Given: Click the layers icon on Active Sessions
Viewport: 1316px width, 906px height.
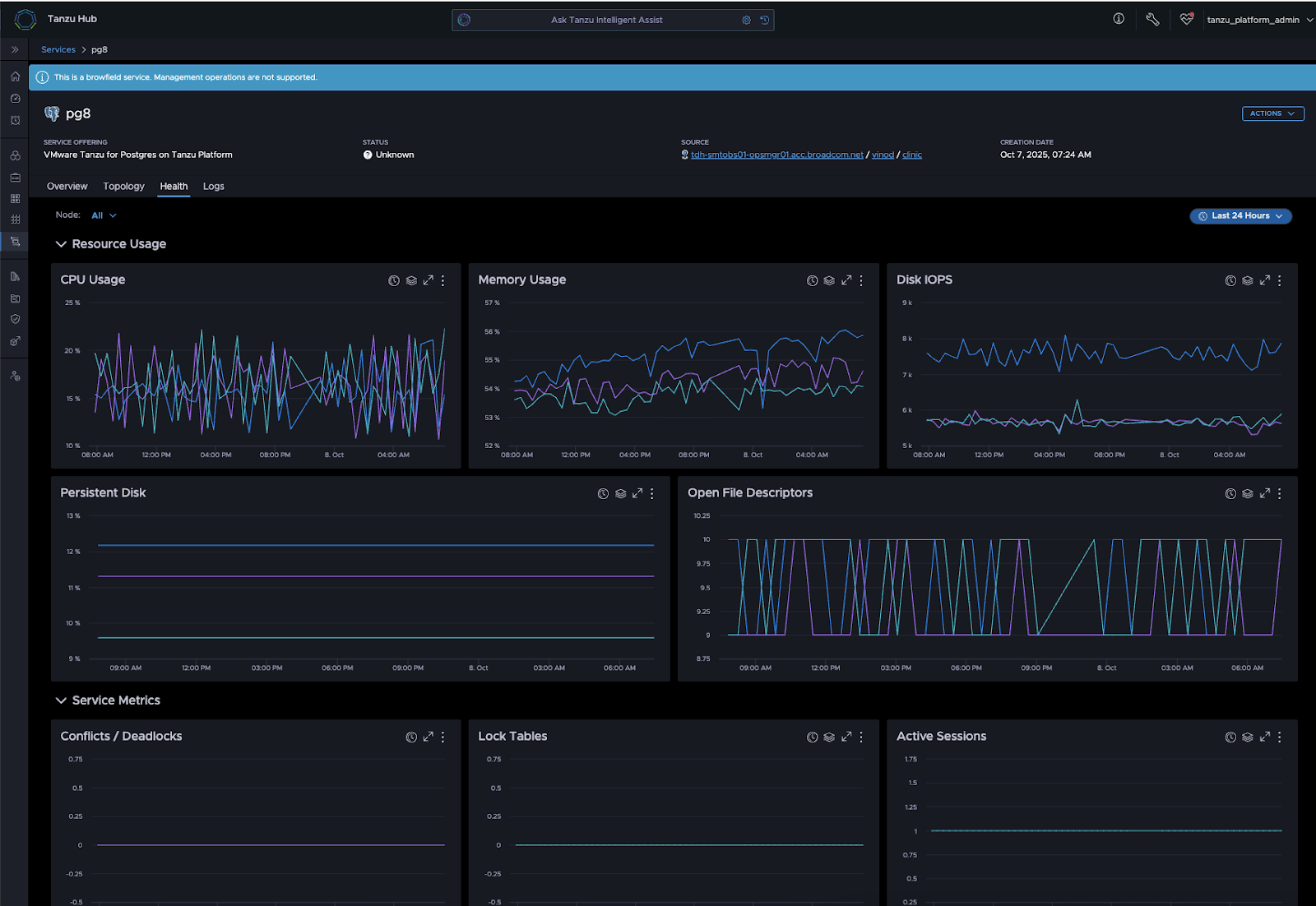Looking at the screenshot, I should 1248,737.
